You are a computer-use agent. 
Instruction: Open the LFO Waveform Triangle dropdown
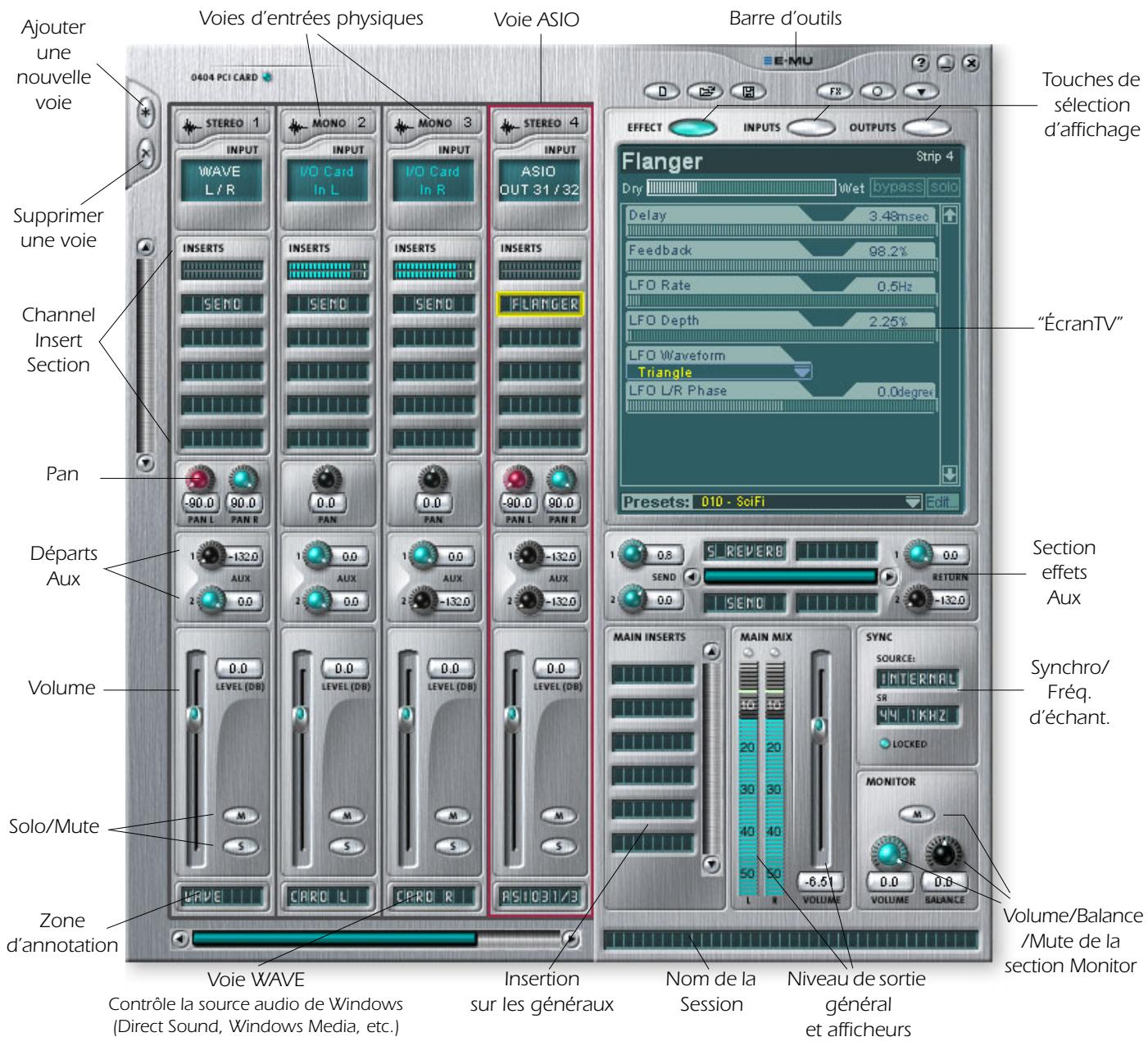coord(719,372)
